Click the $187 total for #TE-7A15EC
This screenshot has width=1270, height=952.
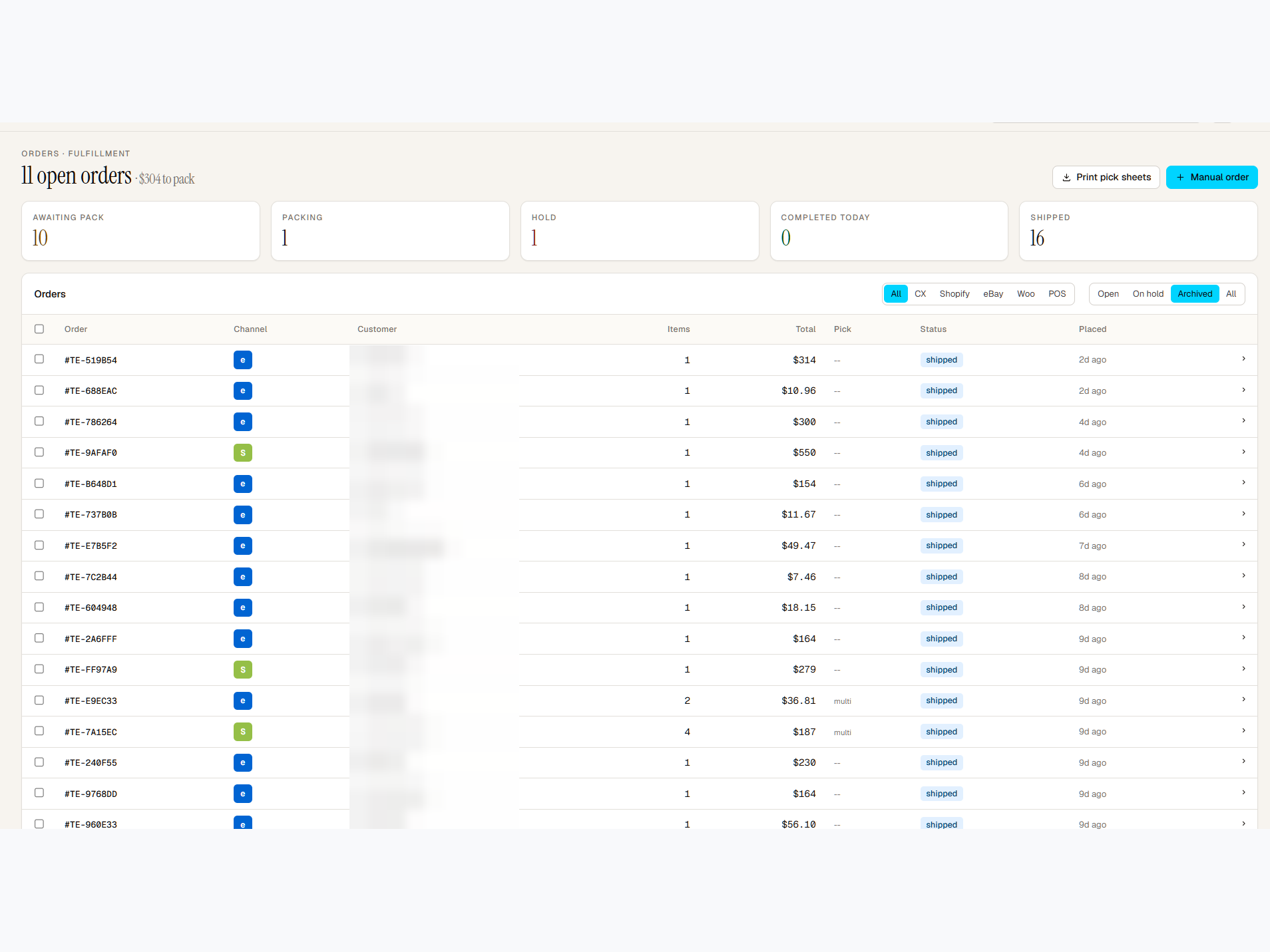point(804,732)
